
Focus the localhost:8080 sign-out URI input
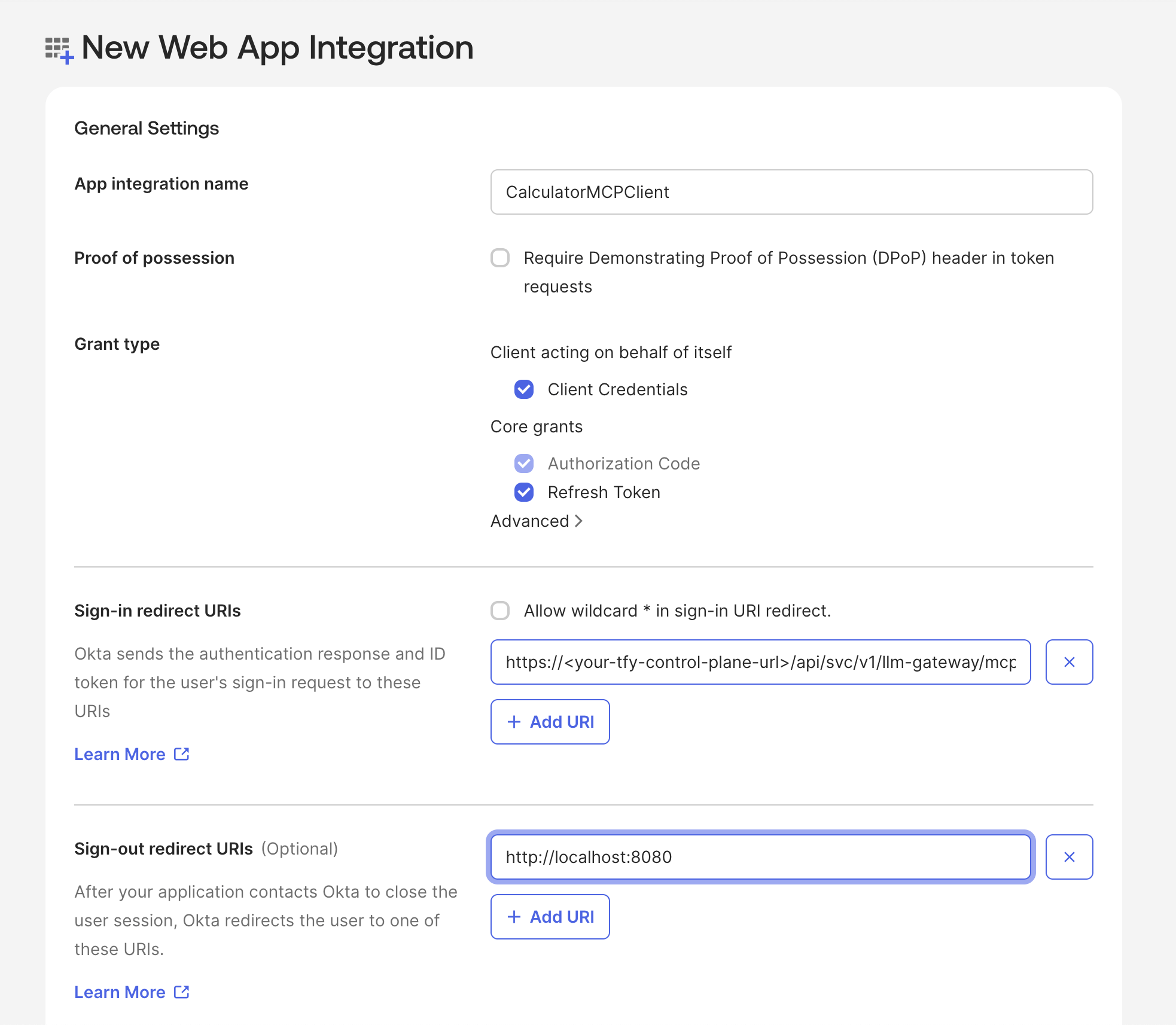[x=760, y=857]
